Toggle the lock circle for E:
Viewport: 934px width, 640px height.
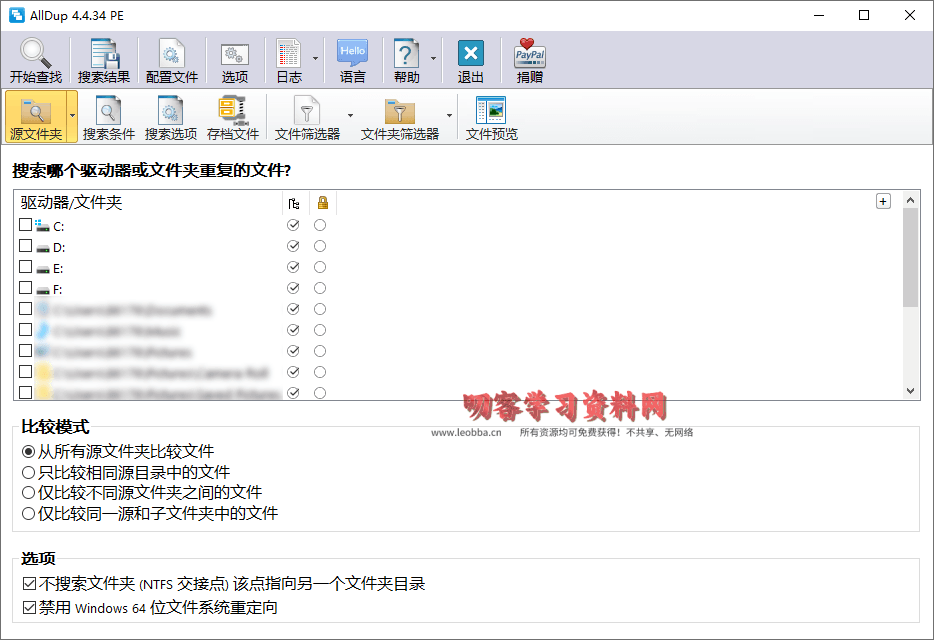point(320,267)
